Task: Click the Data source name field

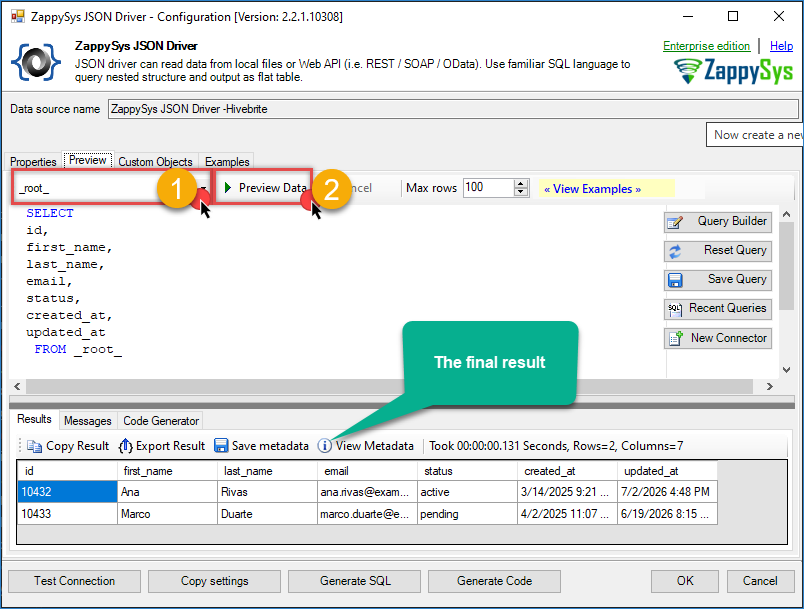Action: (x=453, y=109)
